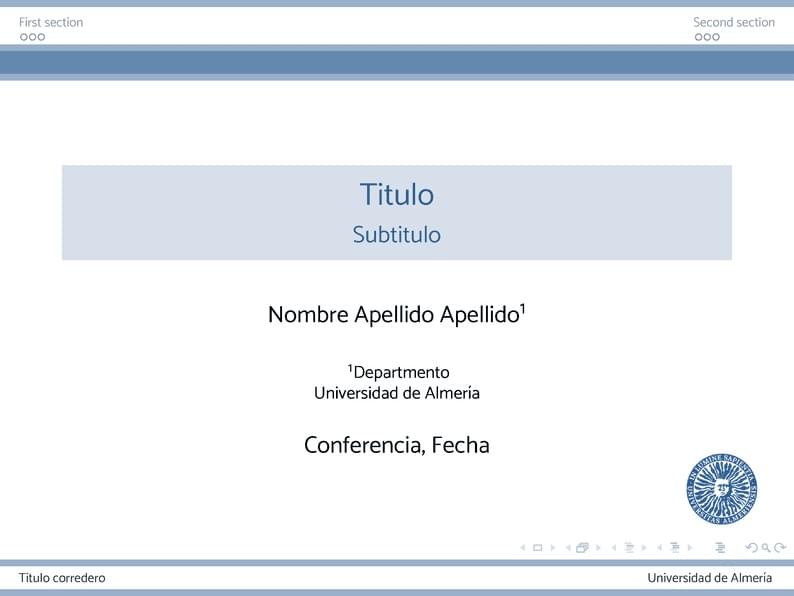Jump to next section arrow

(x=690, y=548)
